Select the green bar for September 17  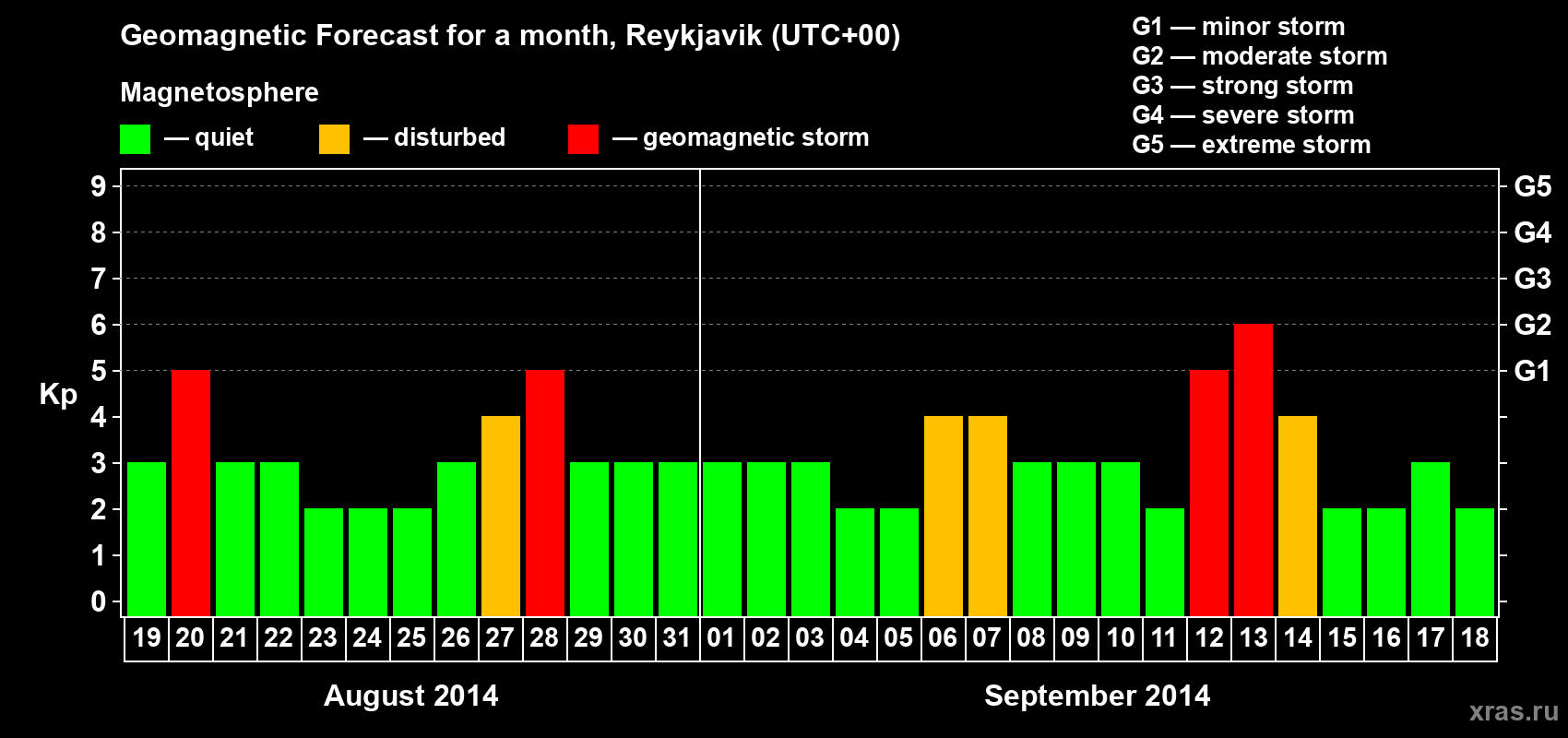coord(1431,539)
